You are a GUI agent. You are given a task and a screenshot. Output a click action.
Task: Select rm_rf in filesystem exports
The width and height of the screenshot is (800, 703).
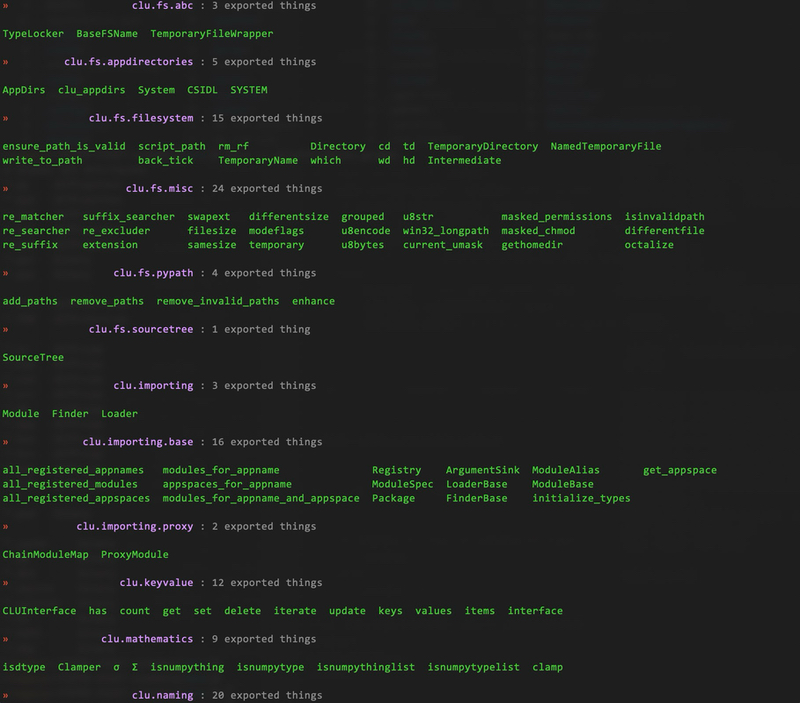tap(233, 146)
